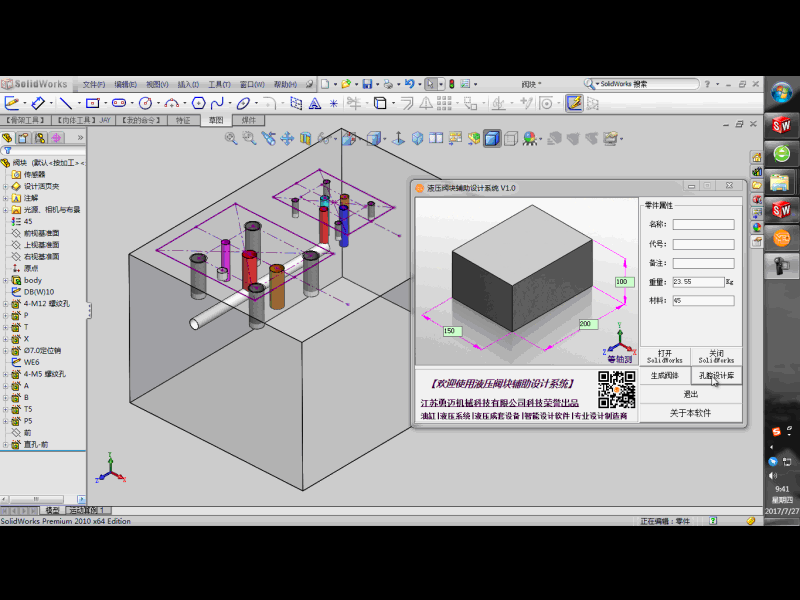
Task: Expand the 4-M12 螺纹孔 feature node
Action: [x=6, y=304]
